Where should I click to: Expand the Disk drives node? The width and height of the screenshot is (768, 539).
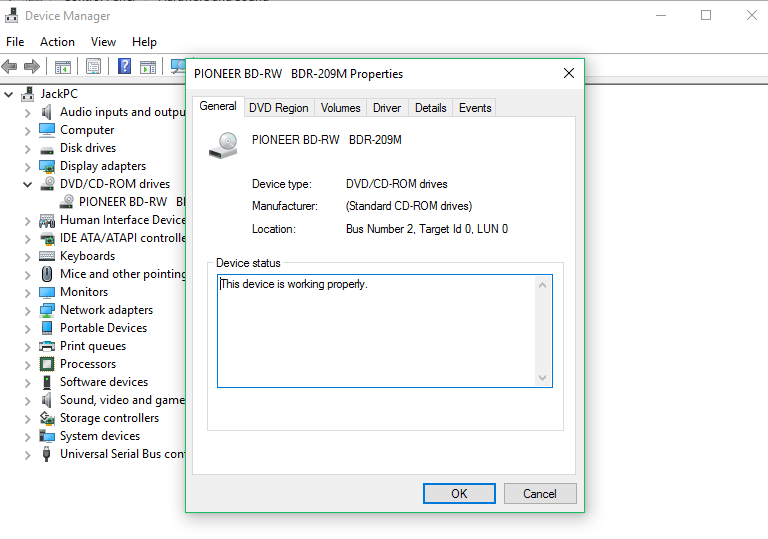tap(28, 148)
